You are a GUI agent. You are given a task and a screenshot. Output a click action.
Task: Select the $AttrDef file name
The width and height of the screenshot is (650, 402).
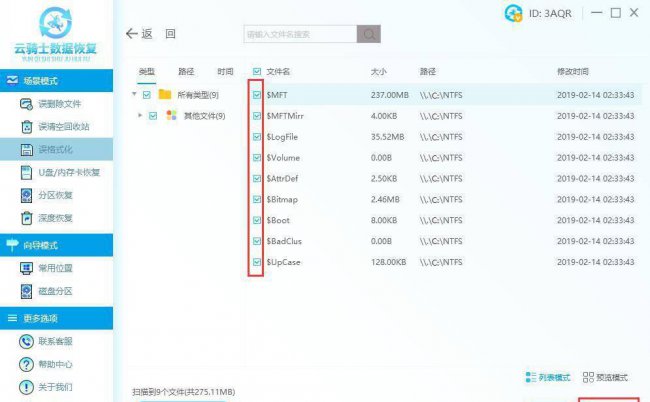click(x=282, y=178)
